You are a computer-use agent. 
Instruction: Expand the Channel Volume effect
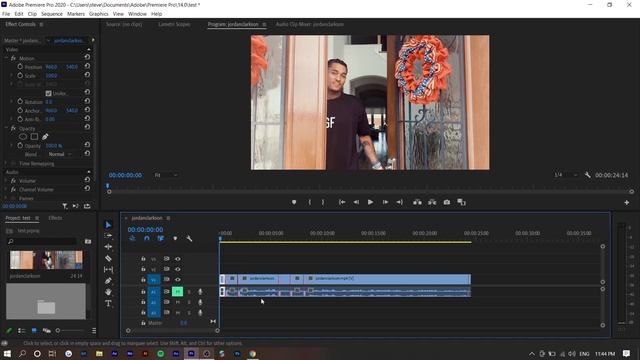(x=7, y=189)
